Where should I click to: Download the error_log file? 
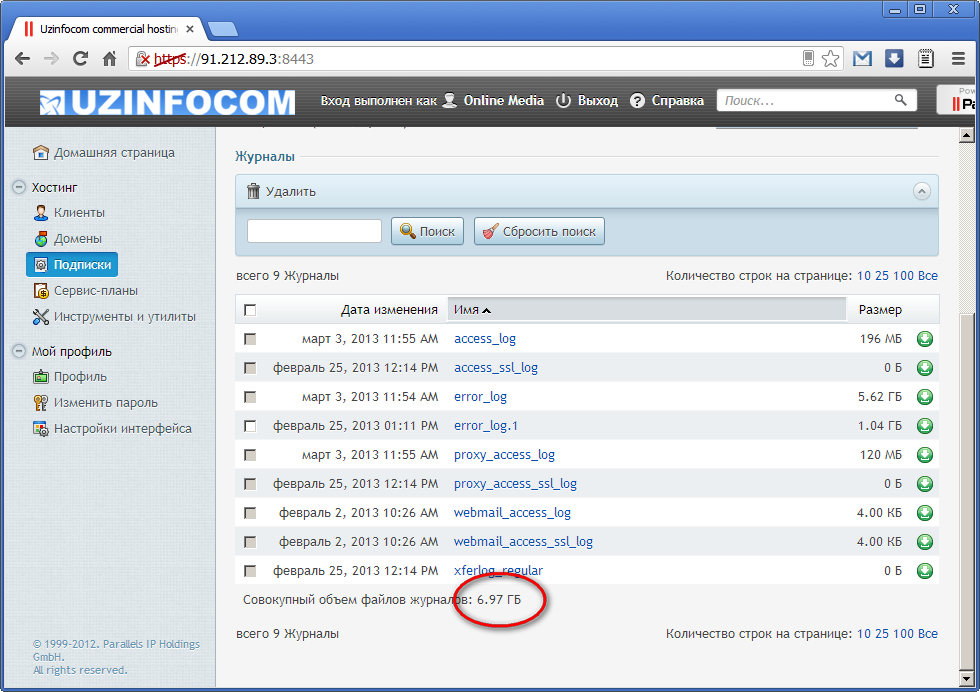924,397
